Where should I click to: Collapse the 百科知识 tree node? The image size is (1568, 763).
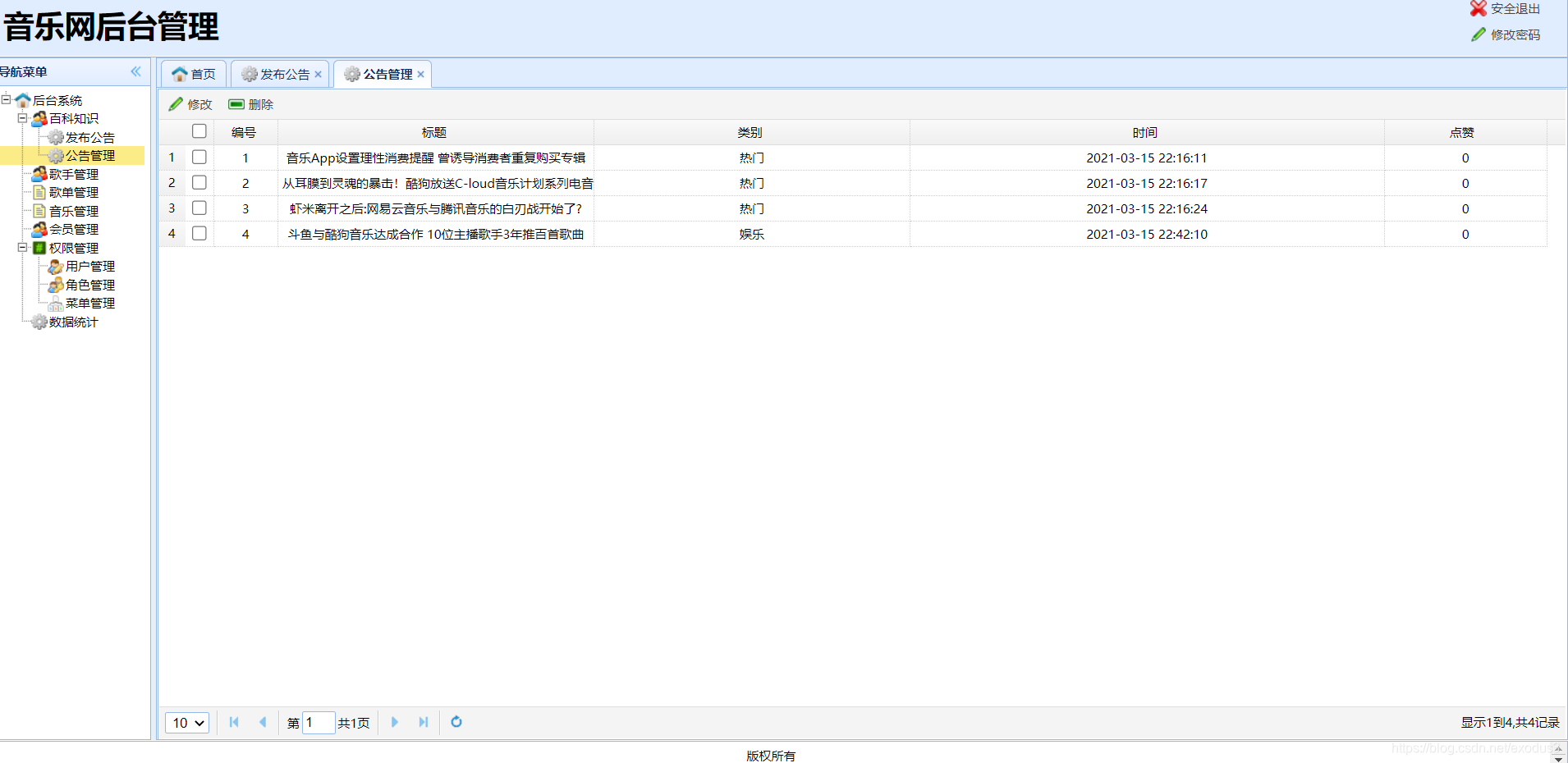click(23, 118)
